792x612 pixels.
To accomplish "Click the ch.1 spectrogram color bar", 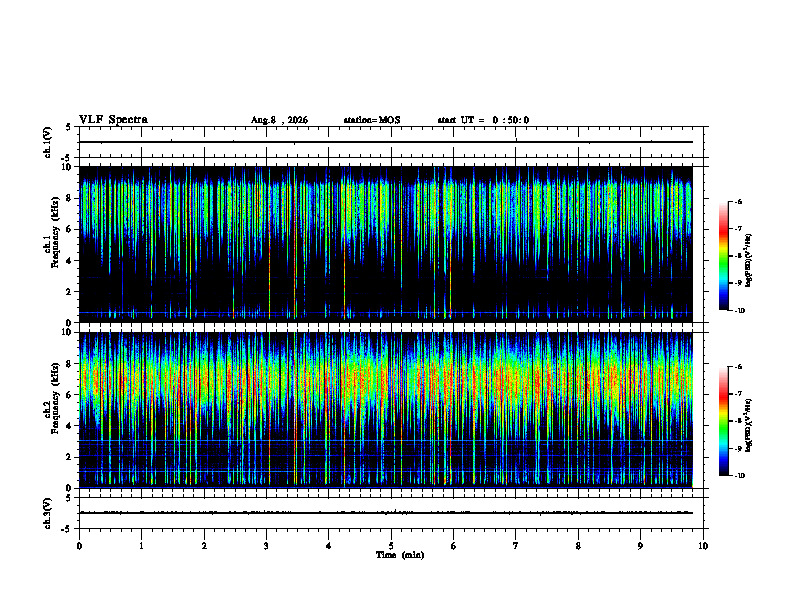I will tap(724, 256).
